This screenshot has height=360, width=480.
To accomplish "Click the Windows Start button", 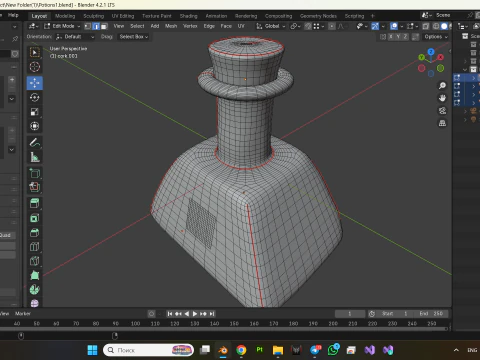I will (x=92, y=350).
